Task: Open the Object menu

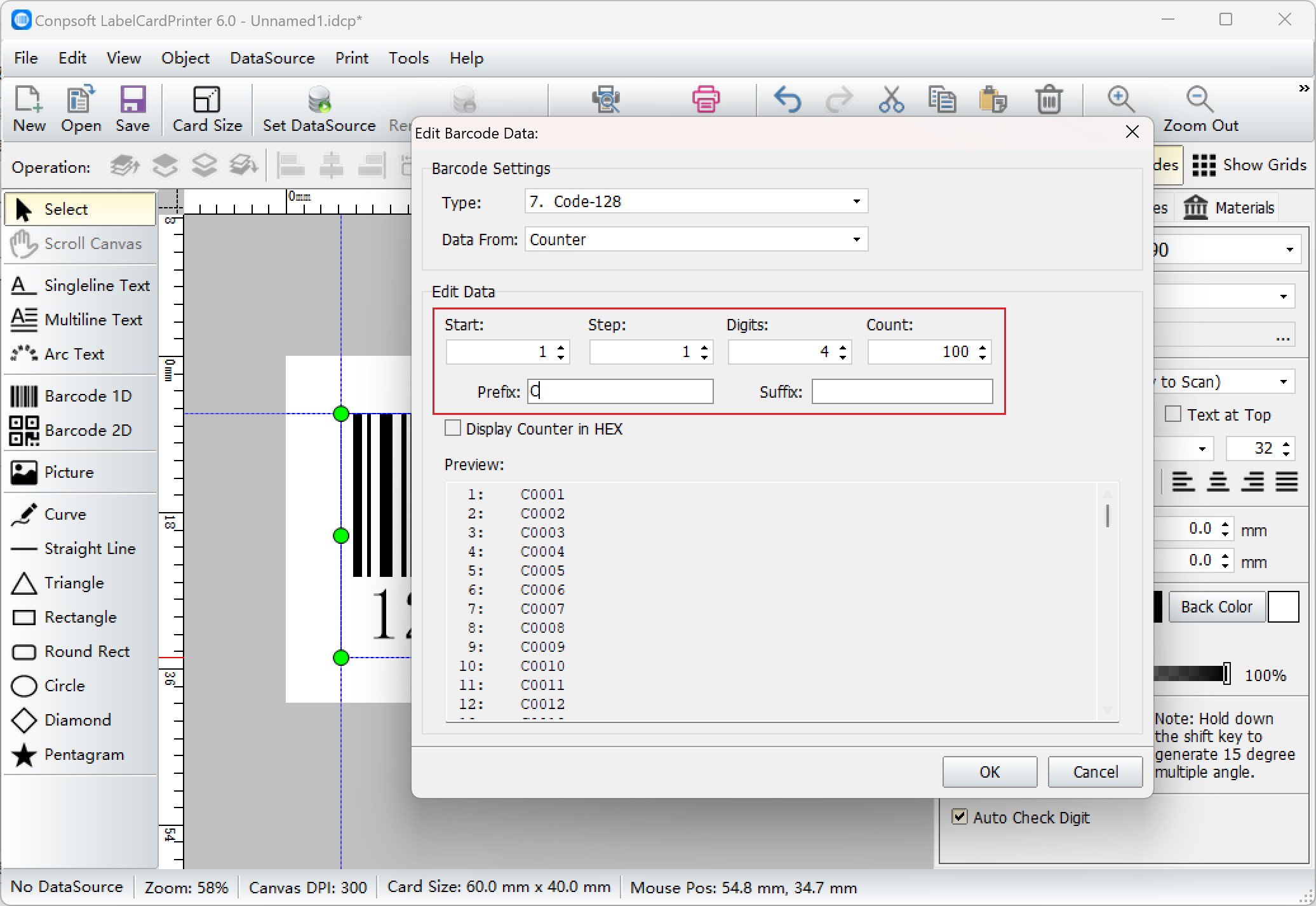Action: pyautogui.click(x=185, y=58)
